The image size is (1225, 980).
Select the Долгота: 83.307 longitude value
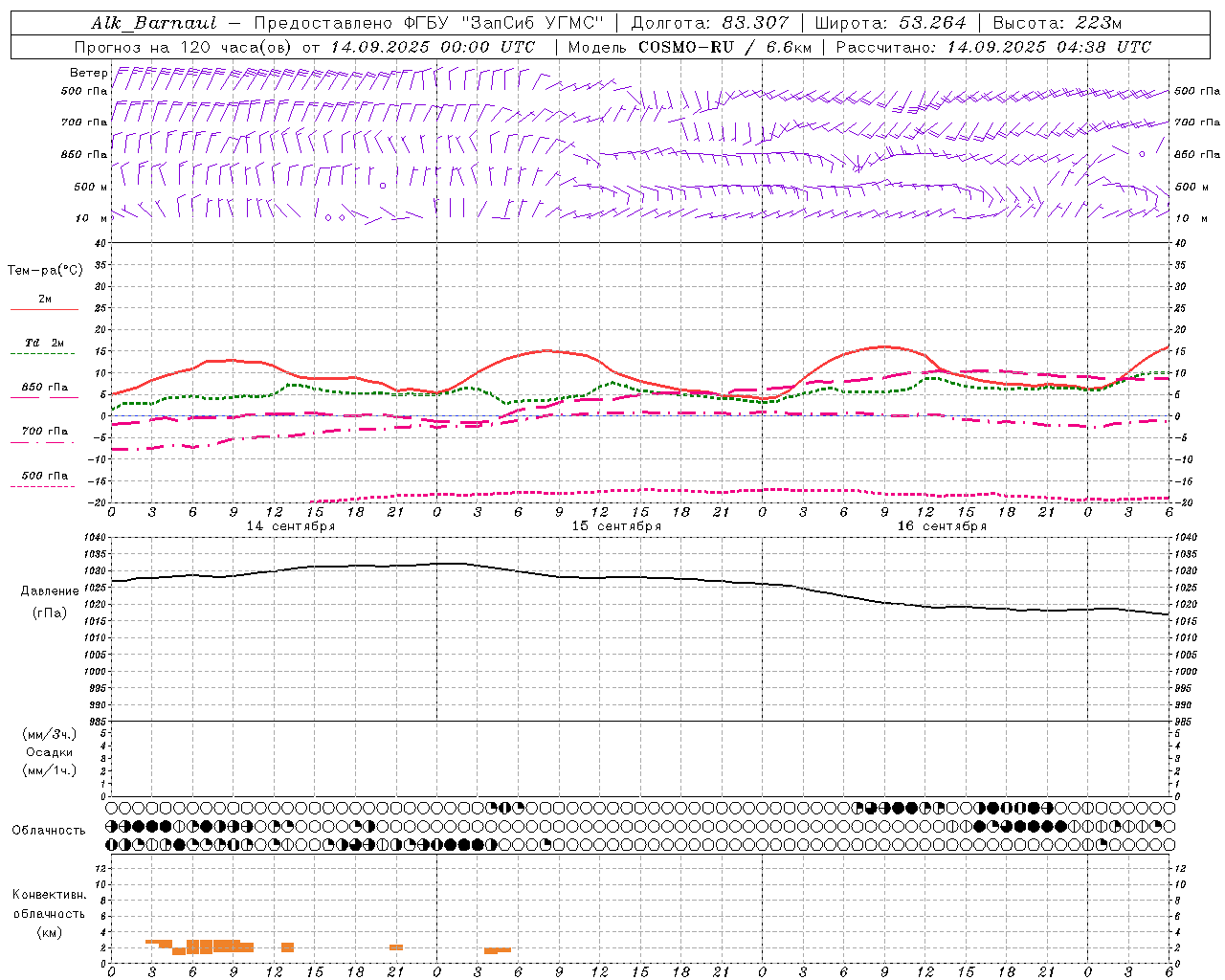[710, 23]
